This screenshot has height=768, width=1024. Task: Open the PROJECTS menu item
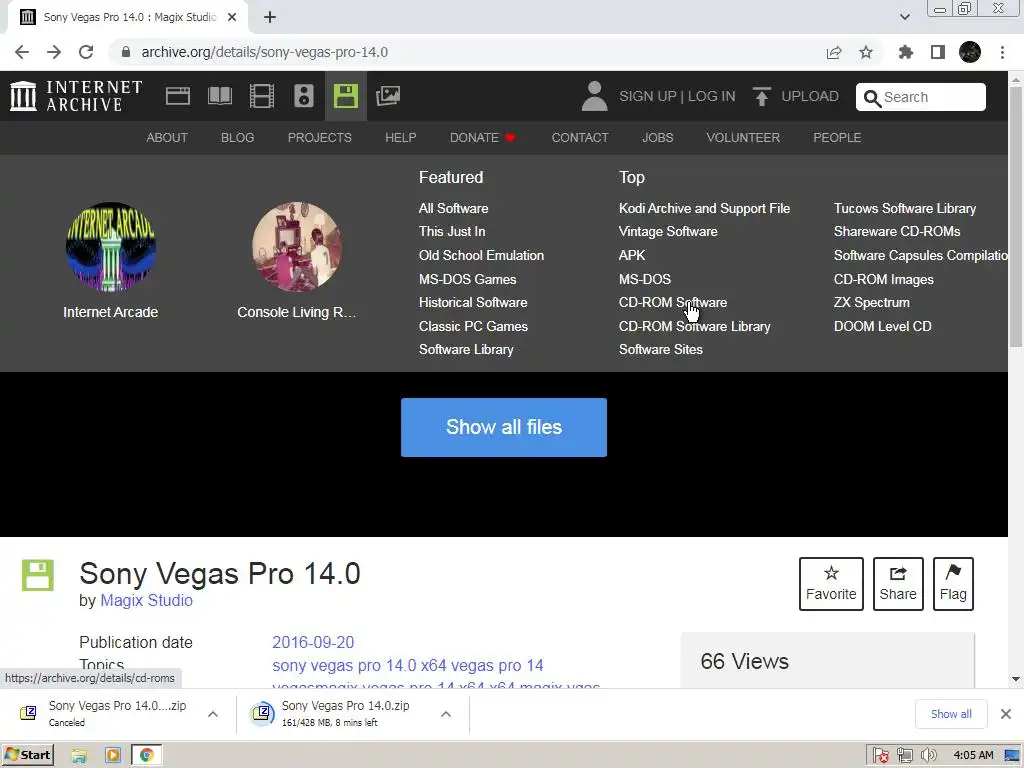[319, 138]
